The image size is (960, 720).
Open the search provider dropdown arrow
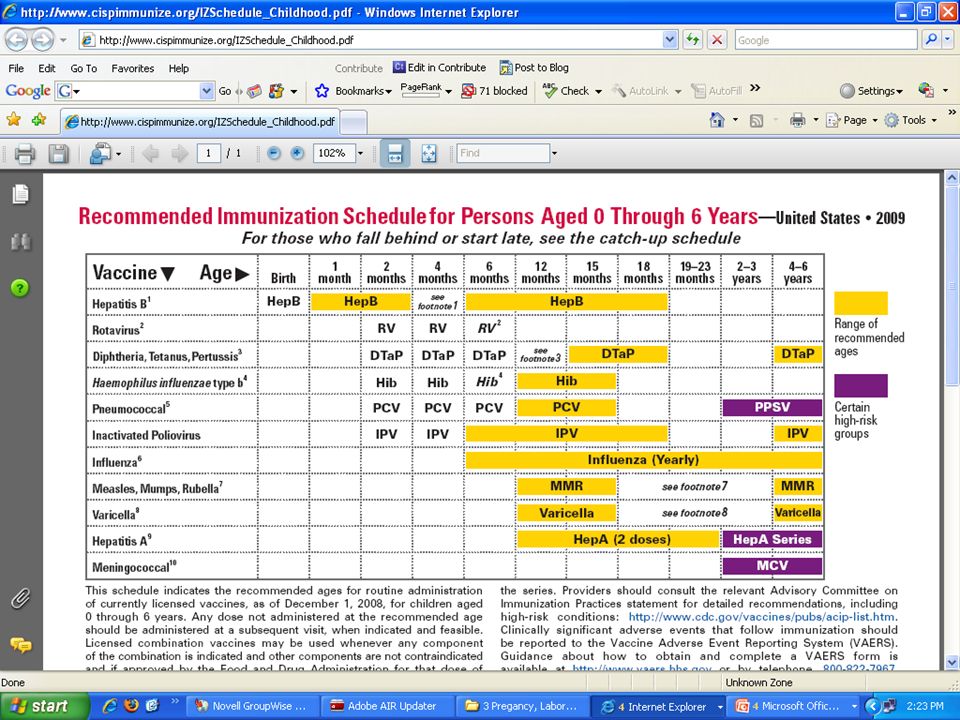tap(947, 40)
